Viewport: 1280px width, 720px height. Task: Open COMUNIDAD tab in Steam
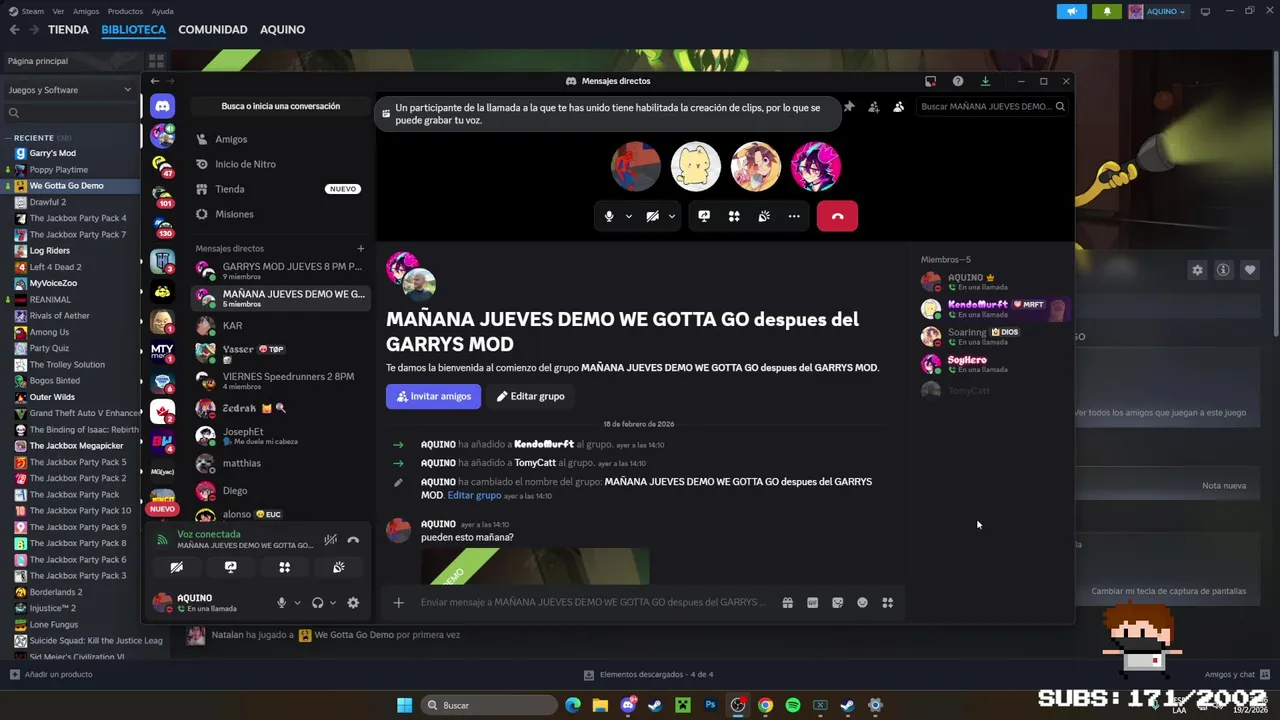coord(213,30)
